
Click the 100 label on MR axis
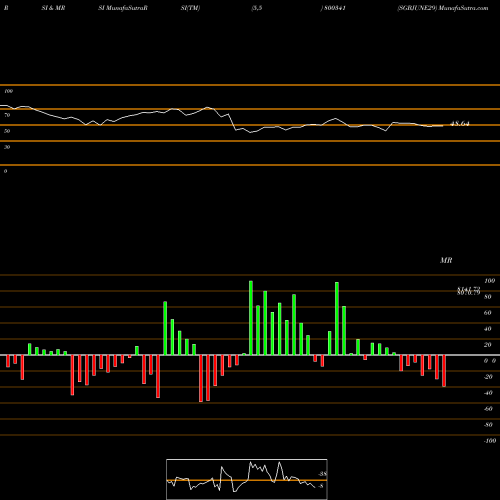pos(489,281)
